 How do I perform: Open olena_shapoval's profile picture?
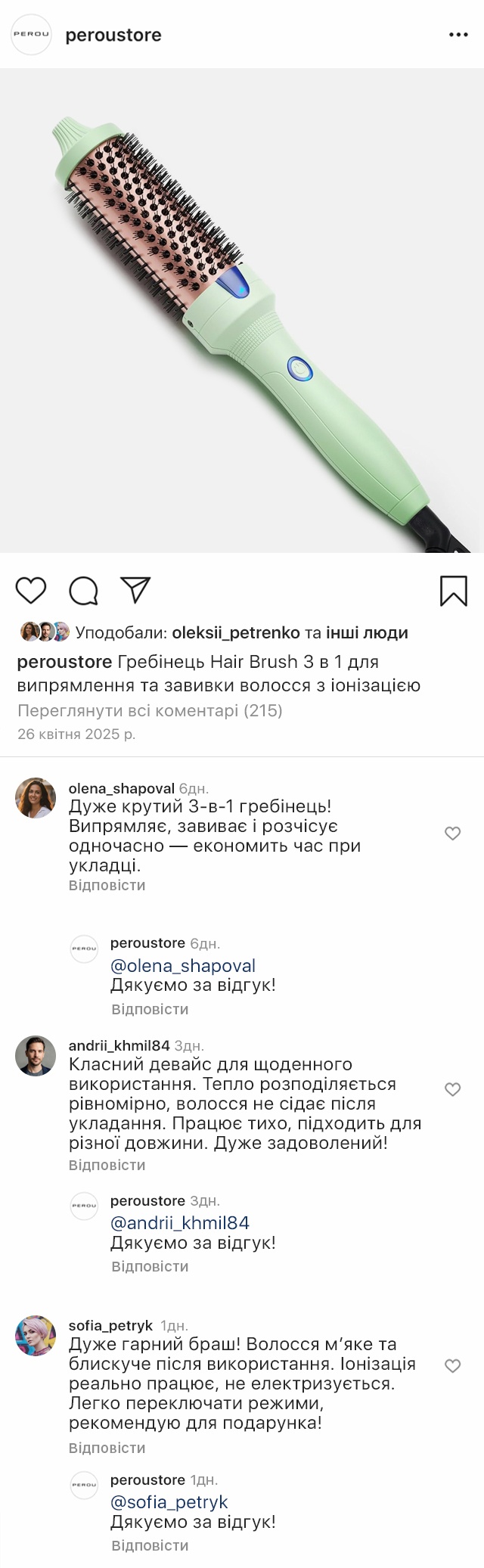click(36, 798)
